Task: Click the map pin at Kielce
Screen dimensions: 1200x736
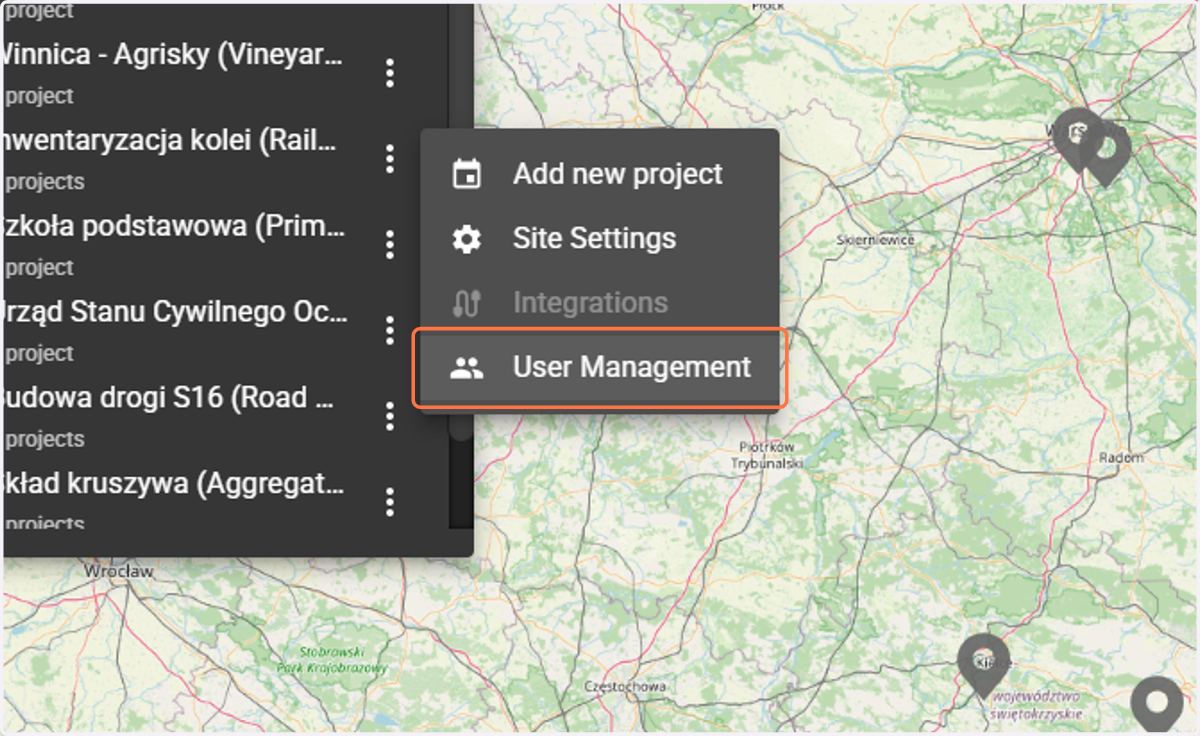Action: click(x=983, y=664)
